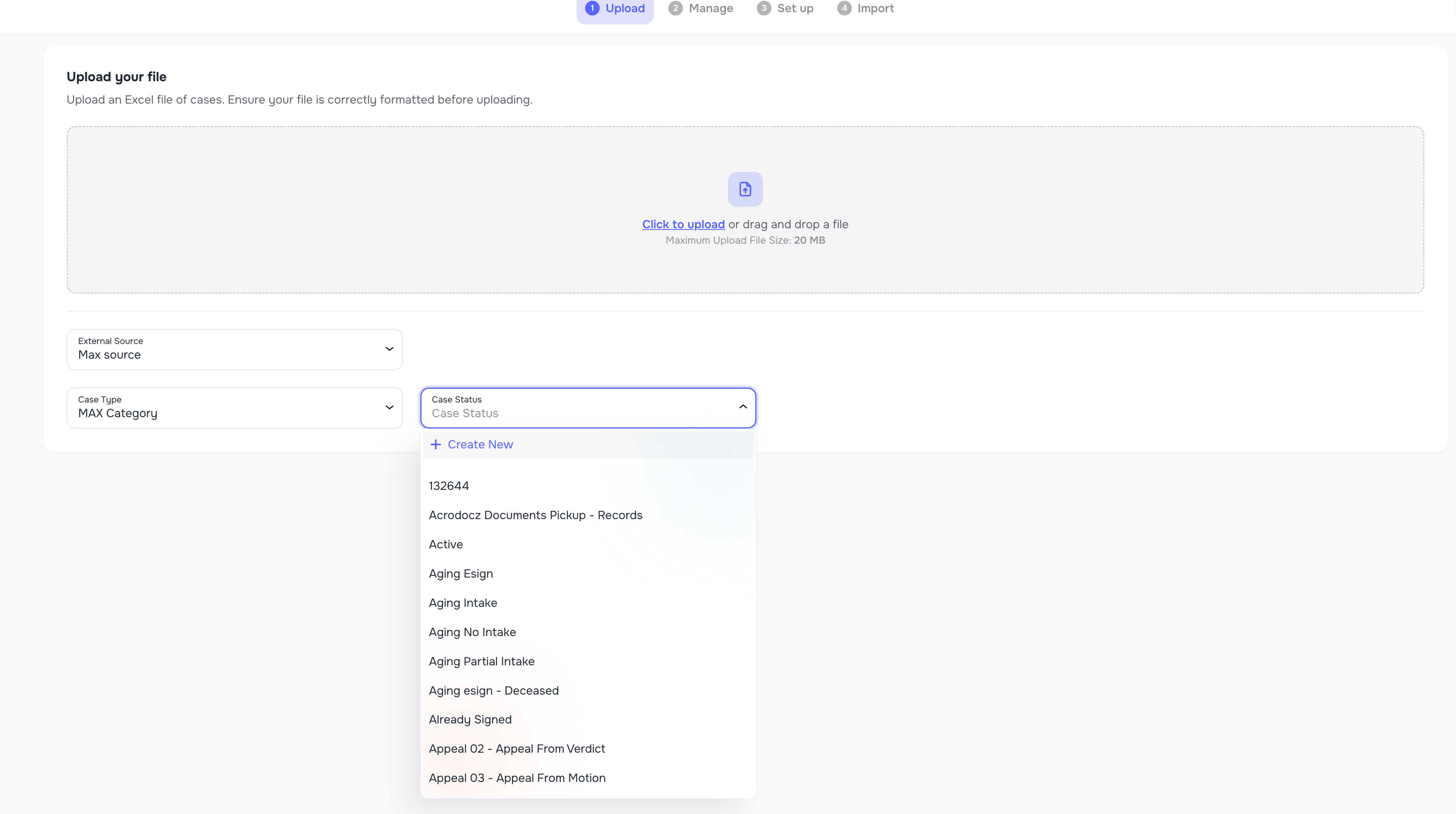
Task: Collapse the open Case Status dropdown
Action: click(x=743, y=407)
